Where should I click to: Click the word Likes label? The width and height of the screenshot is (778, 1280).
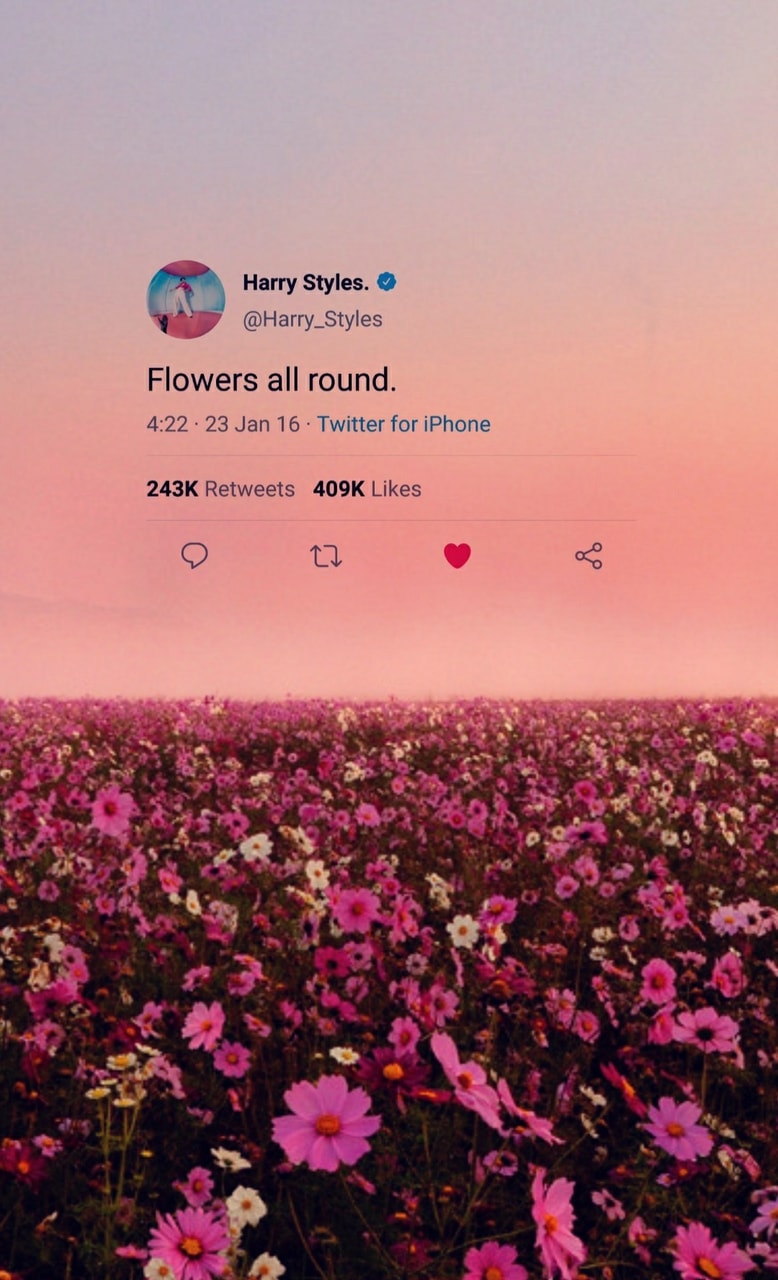[396, 489]
